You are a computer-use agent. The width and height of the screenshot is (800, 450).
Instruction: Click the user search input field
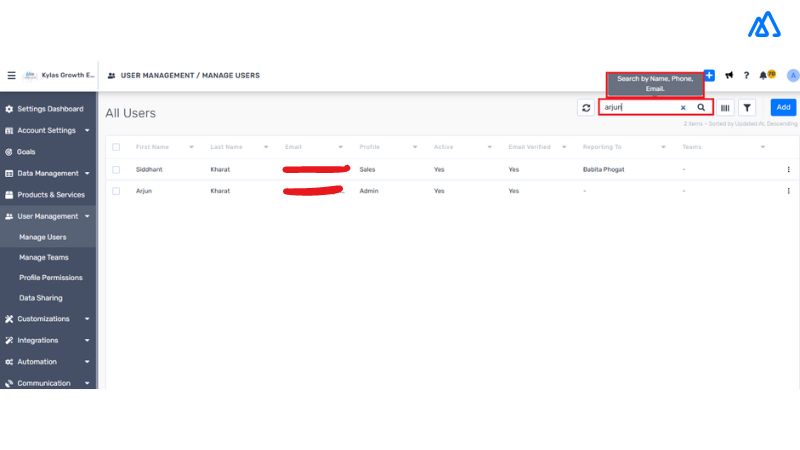pyautogui.click(x=640, y=108)
